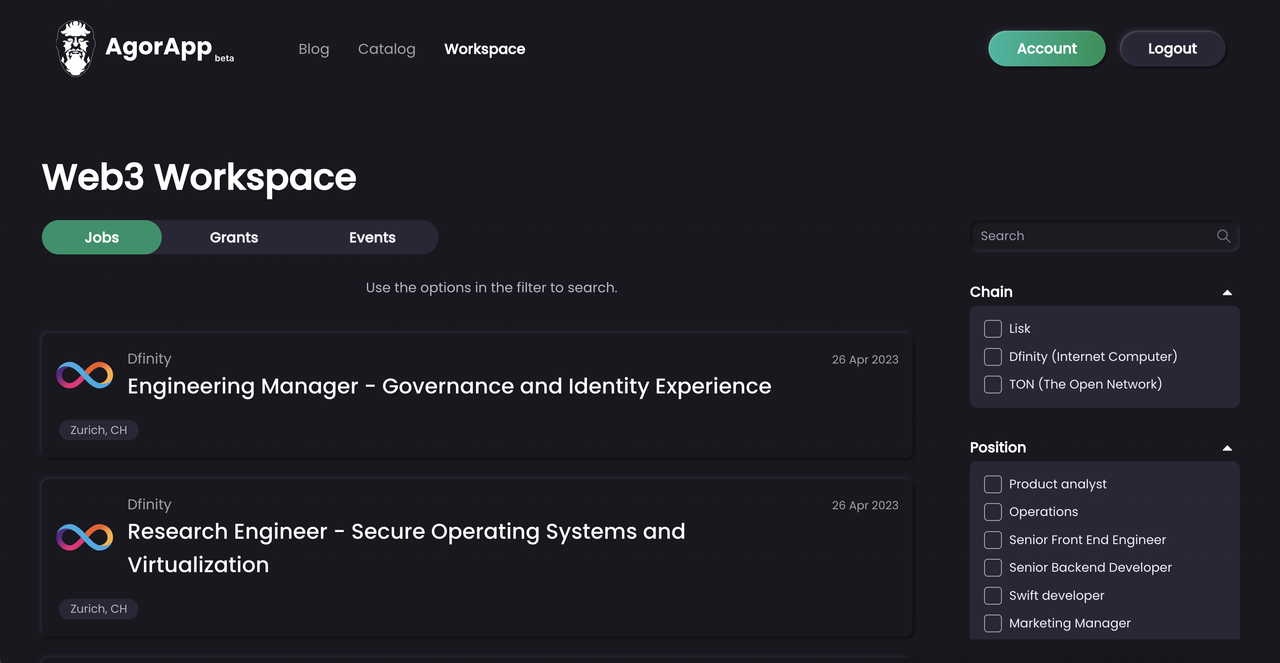Click 'Use the options in the filter' hint text
Viewport: 1280px width, 663px height.
pyautogui.click(x=491, y=288)
